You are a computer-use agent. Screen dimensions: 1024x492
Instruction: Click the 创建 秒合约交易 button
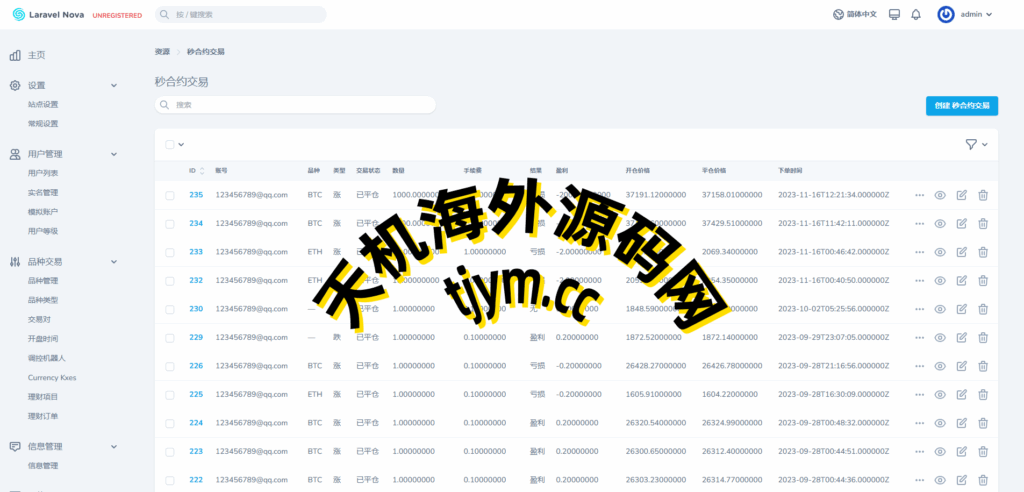[x=961, y=105]
